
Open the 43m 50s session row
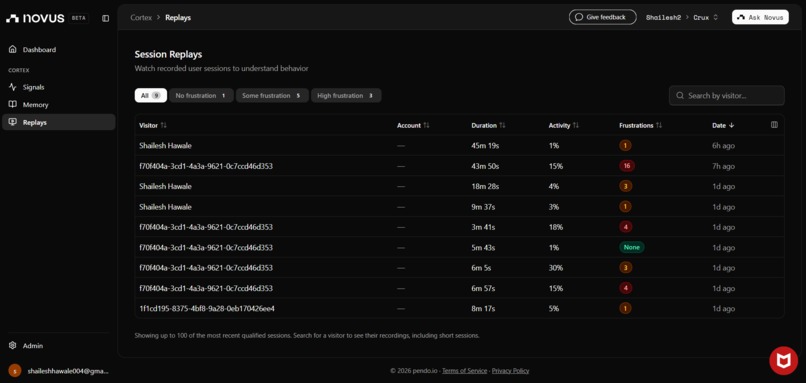click(460, 166)
